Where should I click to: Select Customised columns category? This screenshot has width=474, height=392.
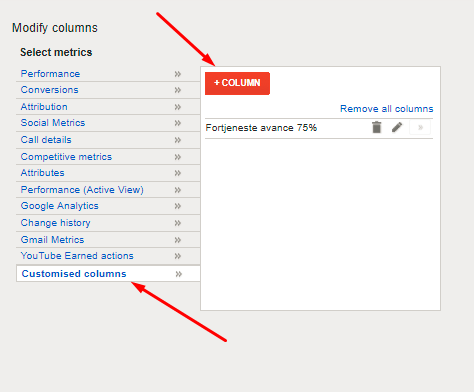(x=74, y=274)
